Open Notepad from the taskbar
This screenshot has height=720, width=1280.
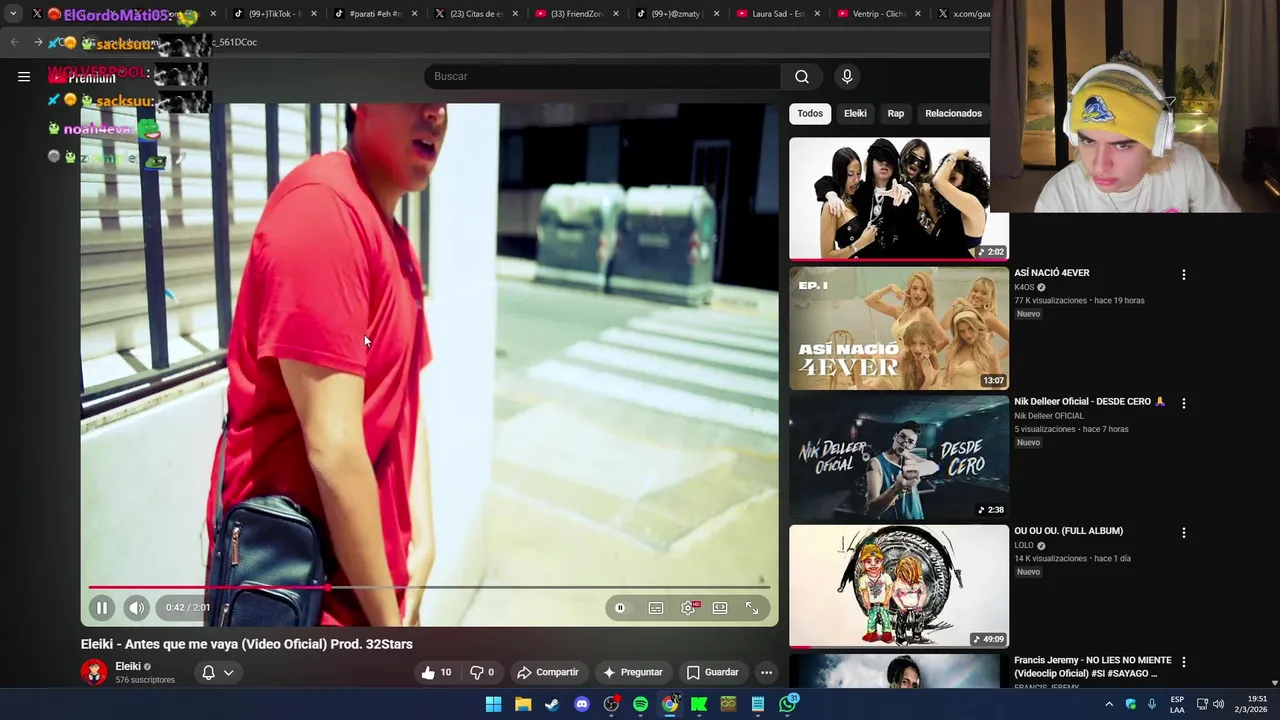point(758,704)
